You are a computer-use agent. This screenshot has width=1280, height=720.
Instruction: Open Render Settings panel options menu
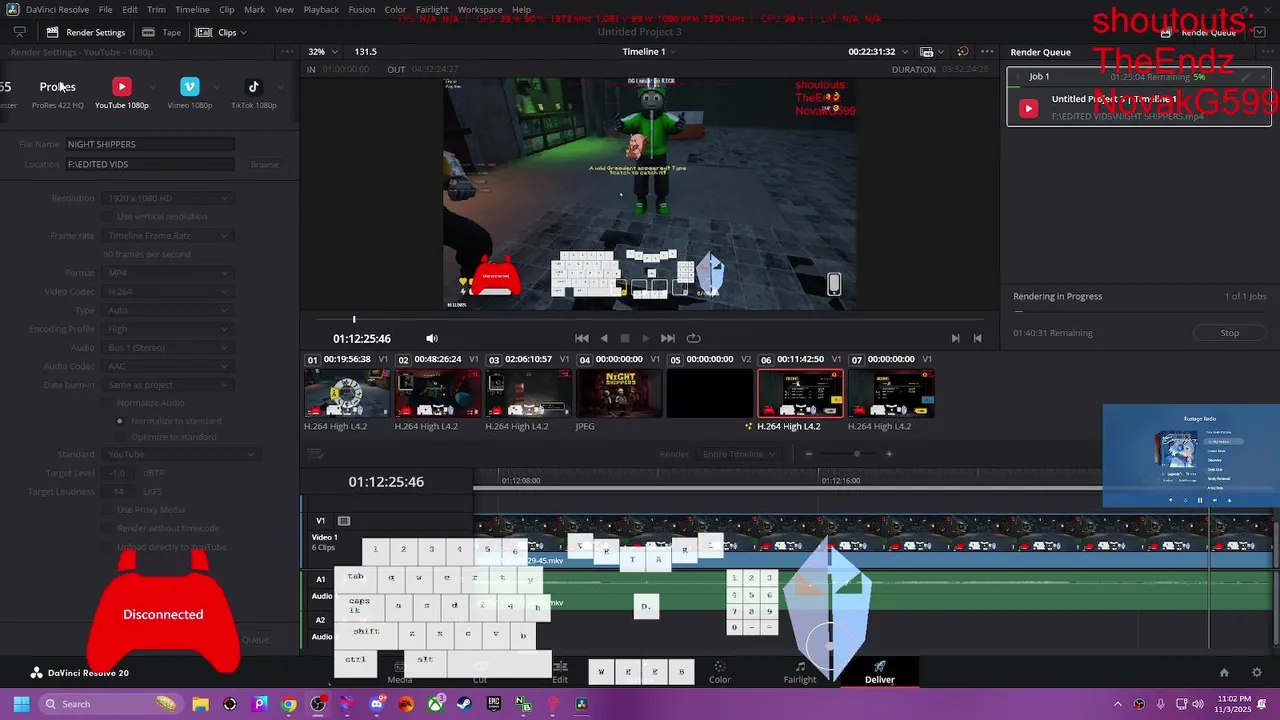pos(289,52)
